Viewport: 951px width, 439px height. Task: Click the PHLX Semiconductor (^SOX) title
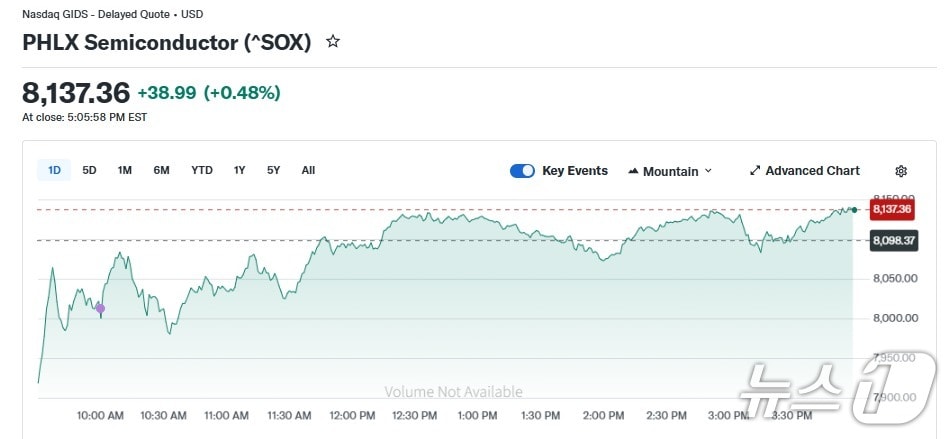[167, 42]
